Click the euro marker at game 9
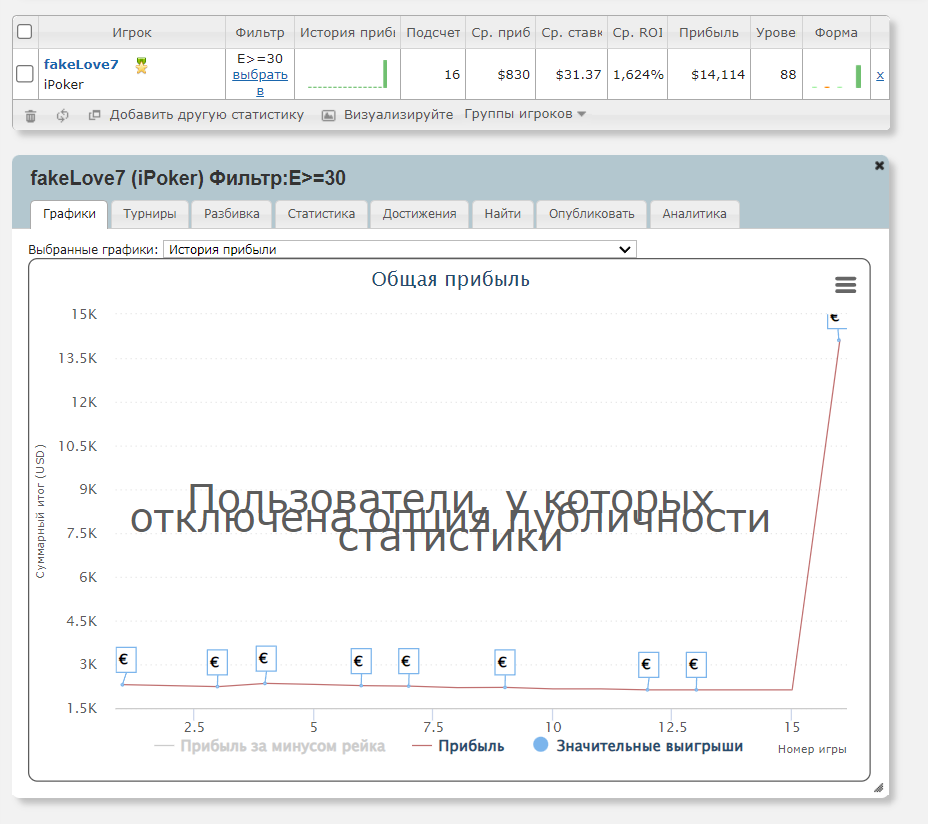This screenshot has width=928, height=824. click(x=504, y=662)
